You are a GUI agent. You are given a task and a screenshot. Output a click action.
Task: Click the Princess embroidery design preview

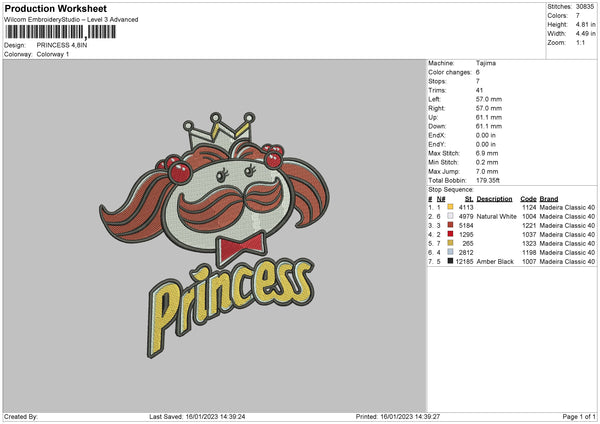(214, 234)
